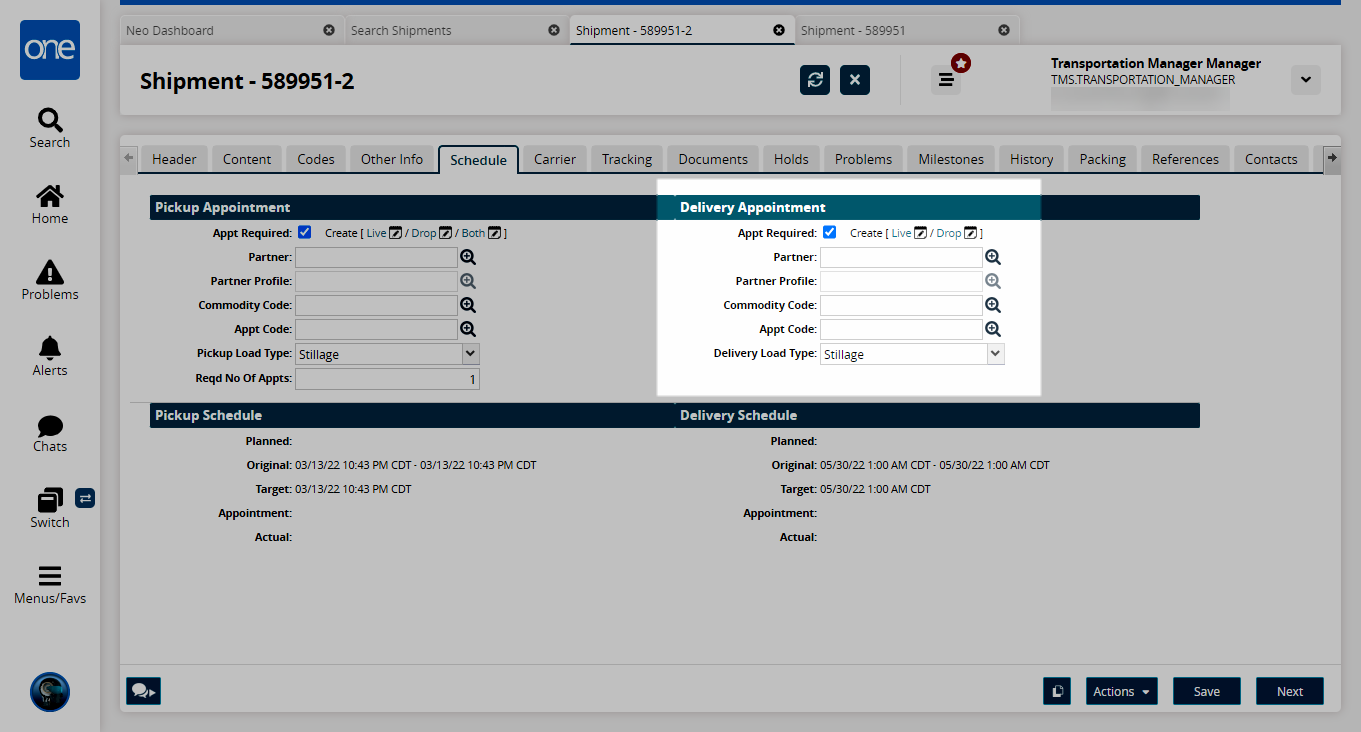Image resolution: width=1361 pixels, height=732 pixels.
Task: Open delivery Commodity Code lookup magnifier
Action: (993, 305)
